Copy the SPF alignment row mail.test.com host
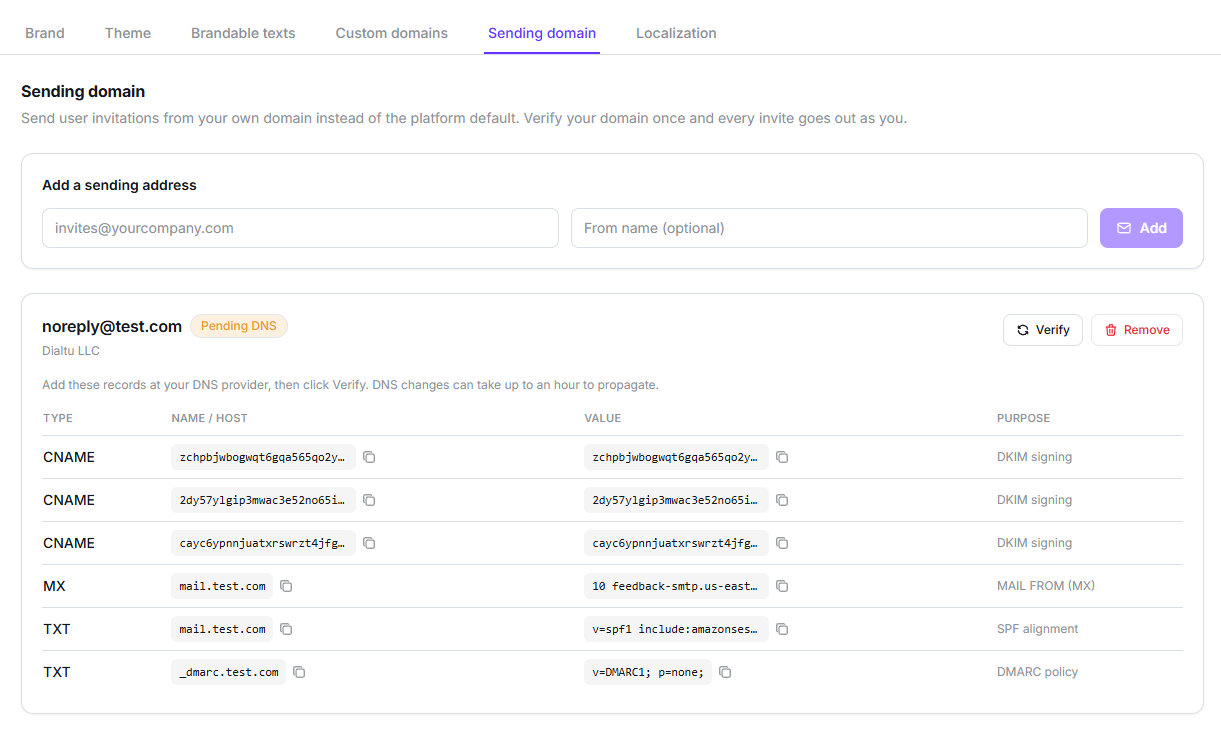Screen dimensions: 1221x734 click(x=286, y=629)
